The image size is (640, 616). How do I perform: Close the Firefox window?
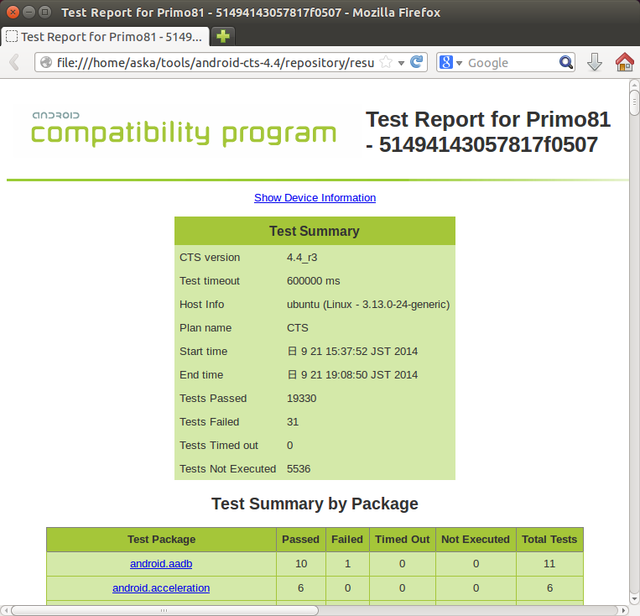(13, 12)
